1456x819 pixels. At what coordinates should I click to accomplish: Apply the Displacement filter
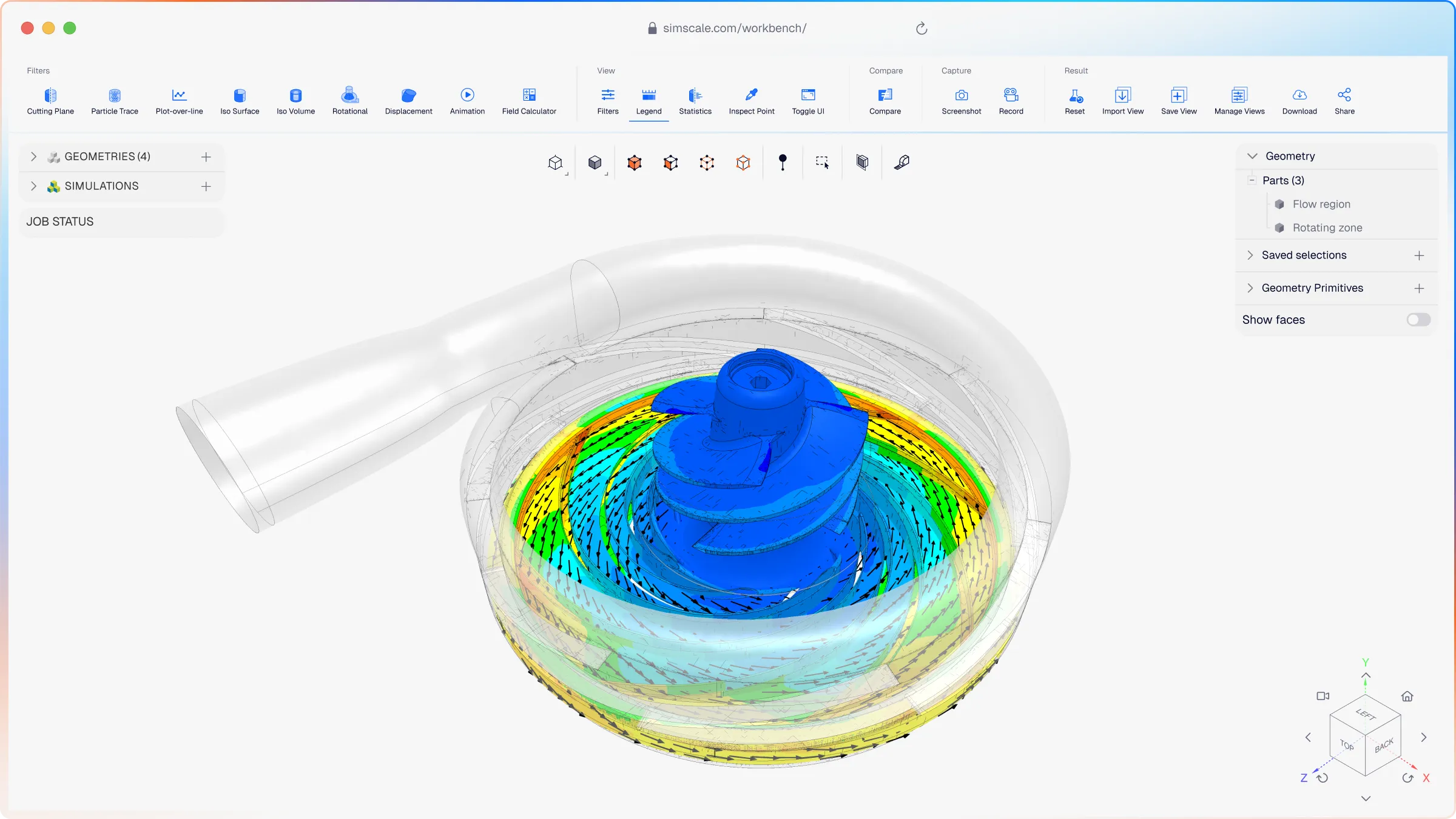408,101
